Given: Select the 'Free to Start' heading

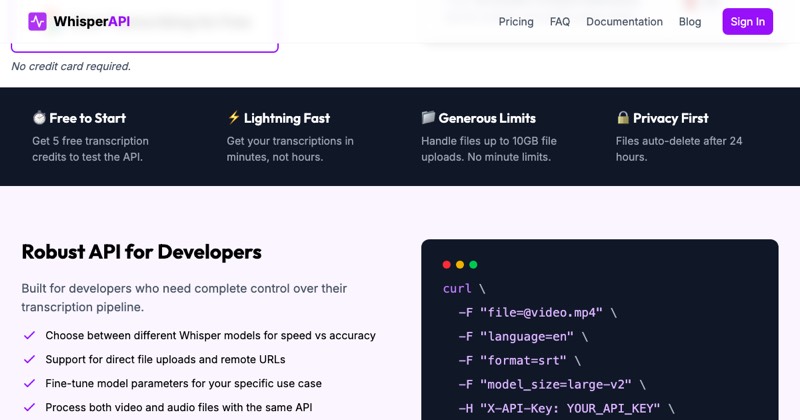Looking at the screenshot, I should click(x=87, y=118).
